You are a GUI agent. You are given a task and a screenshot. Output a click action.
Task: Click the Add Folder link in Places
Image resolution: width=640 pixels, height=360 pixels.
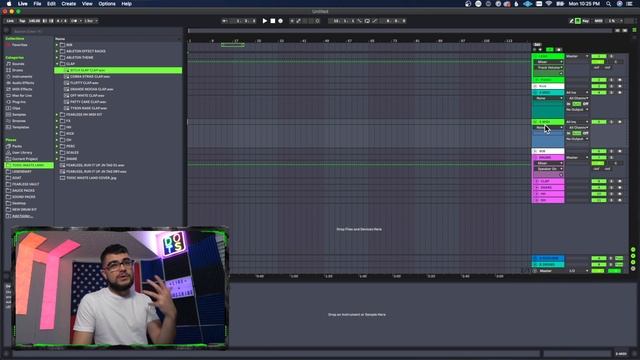(22, 216)
